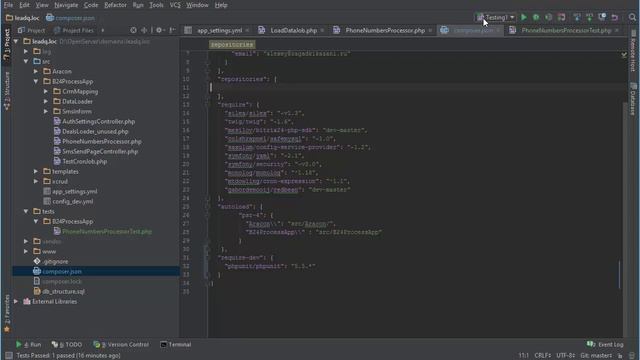Close the PhoneNumbersProcessorTest.php editor tab
Image resolution: width=640 pixels, height=360 pixels.
[x=617, y=31]
